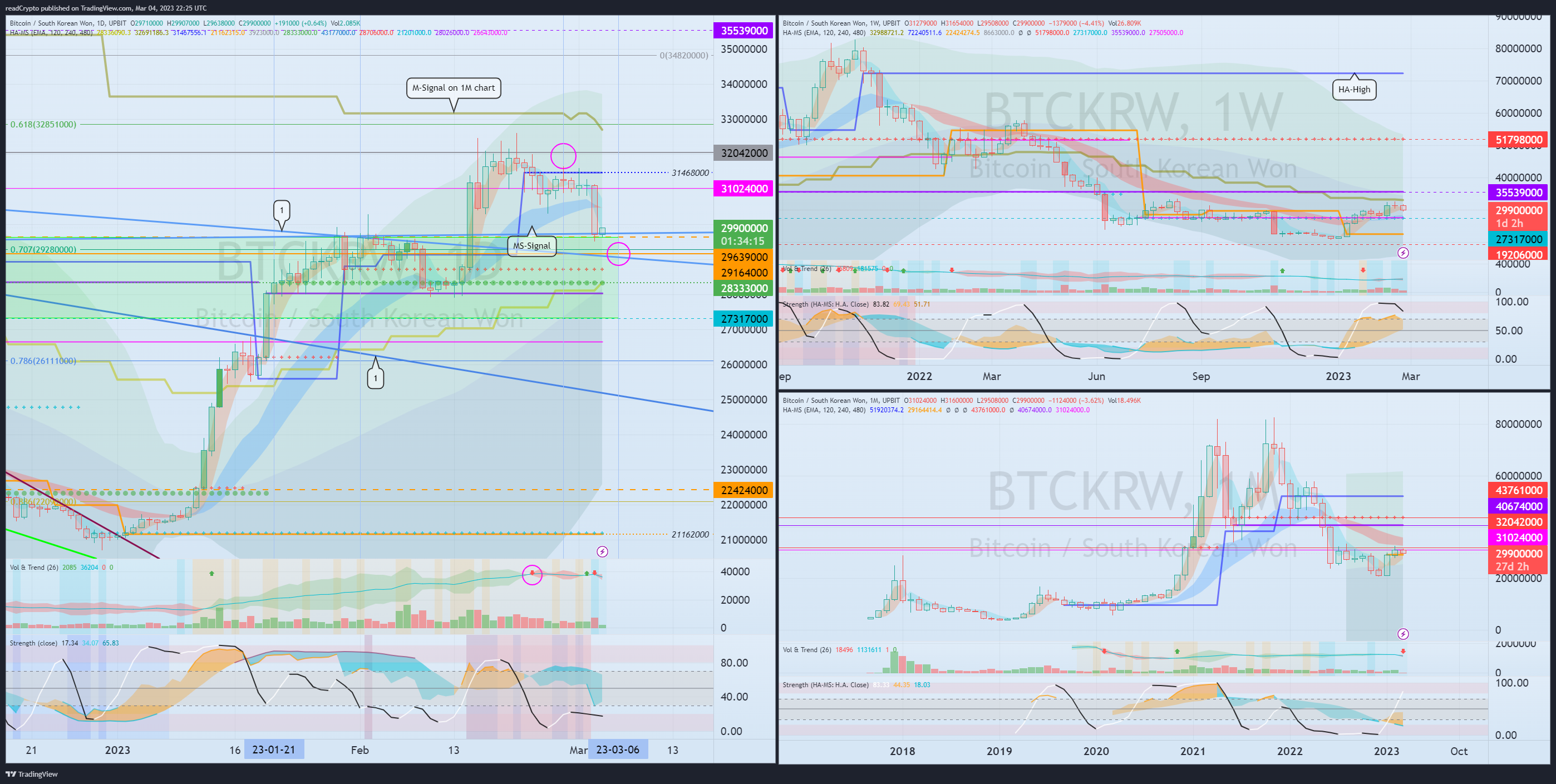Click the 31468000 dotted line value
The image size is (1556, 784).
691,172
